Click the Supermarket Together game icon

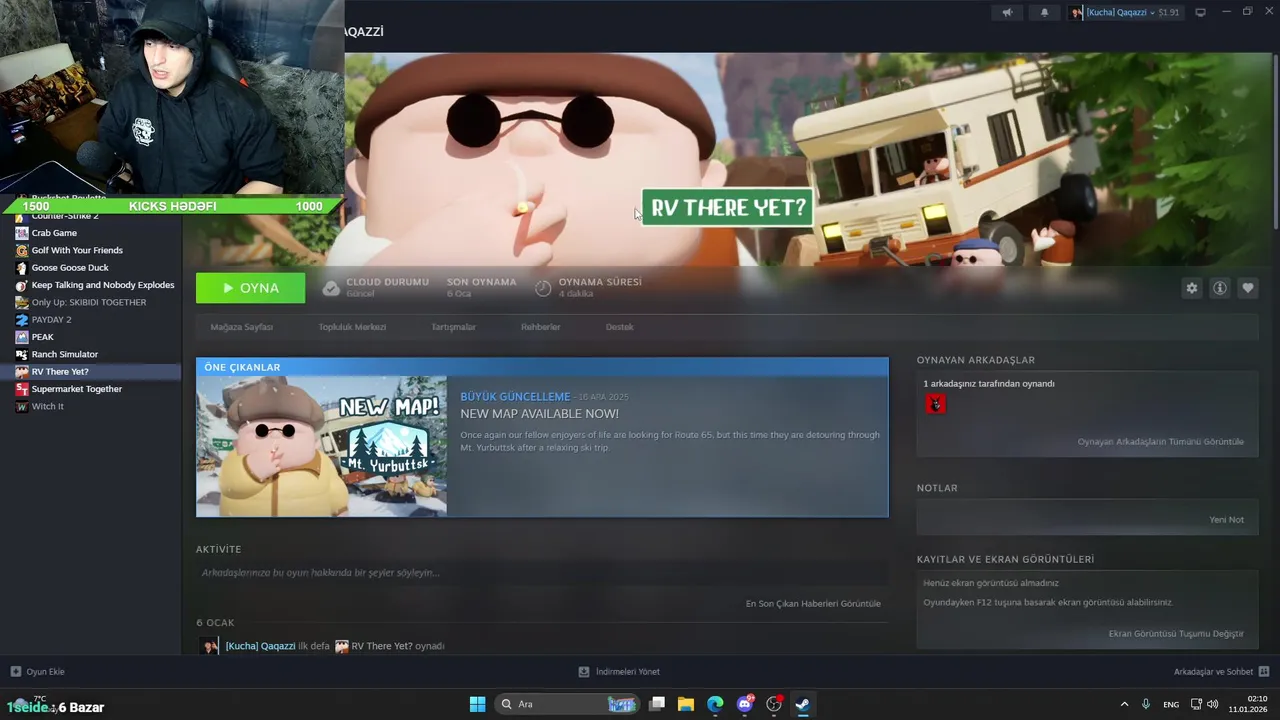click(22, 389)
